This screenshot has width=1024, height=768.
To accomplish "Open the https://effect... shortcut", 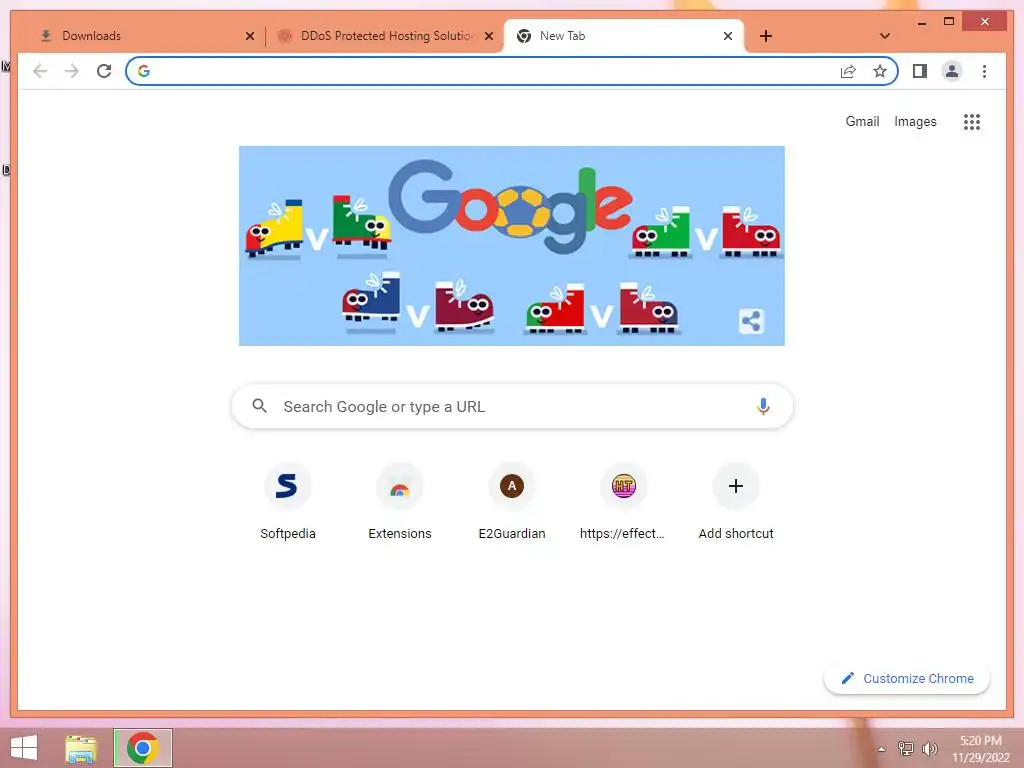I will (624, 502).
